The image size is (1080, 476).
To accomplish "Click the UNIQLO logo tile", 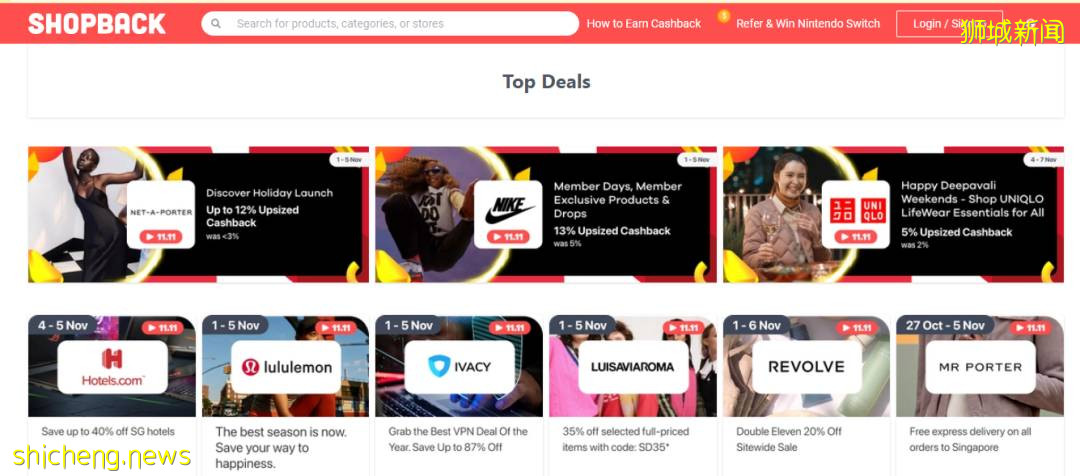I will [x=855, y=214].
